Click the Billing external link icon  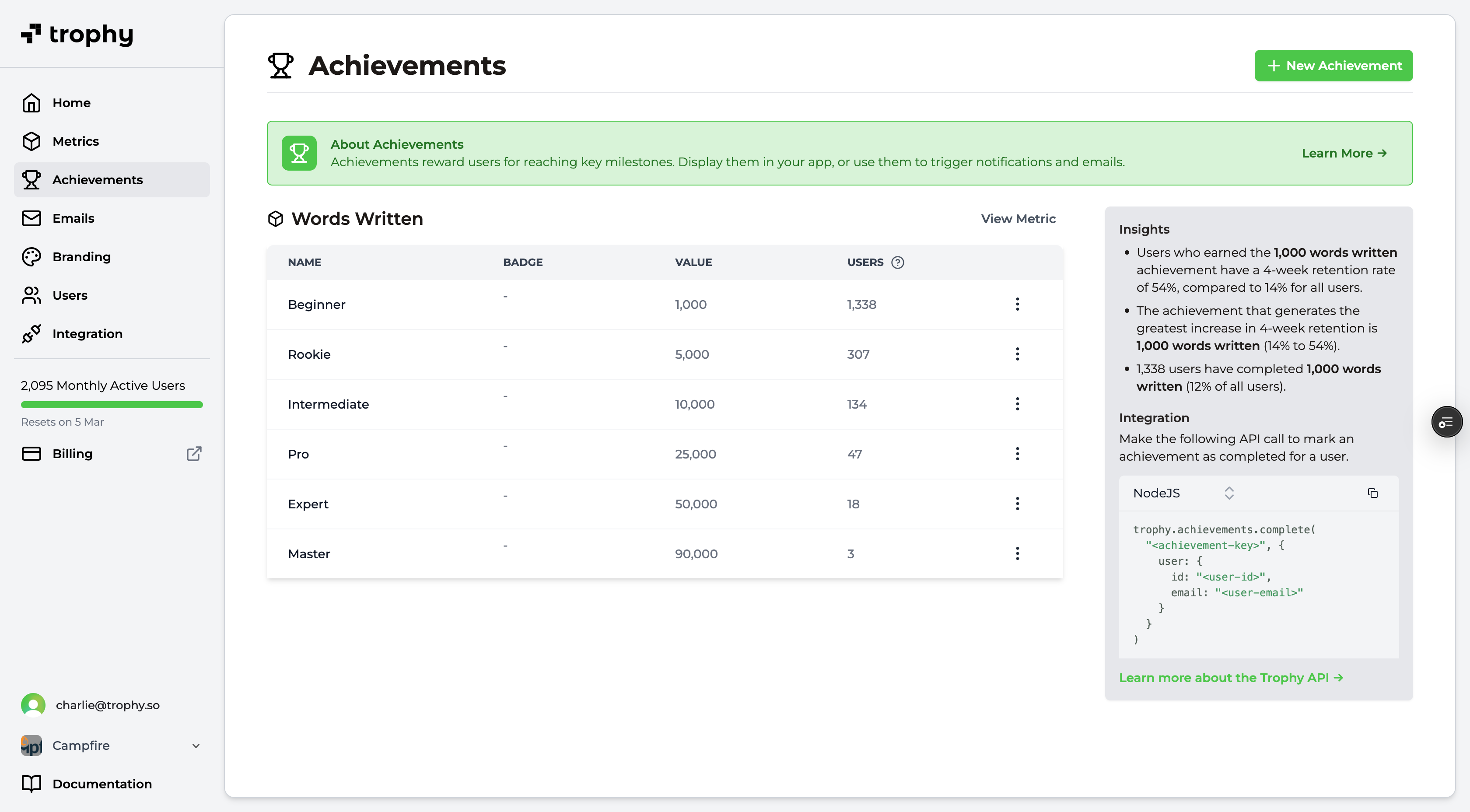coord(194,454)
